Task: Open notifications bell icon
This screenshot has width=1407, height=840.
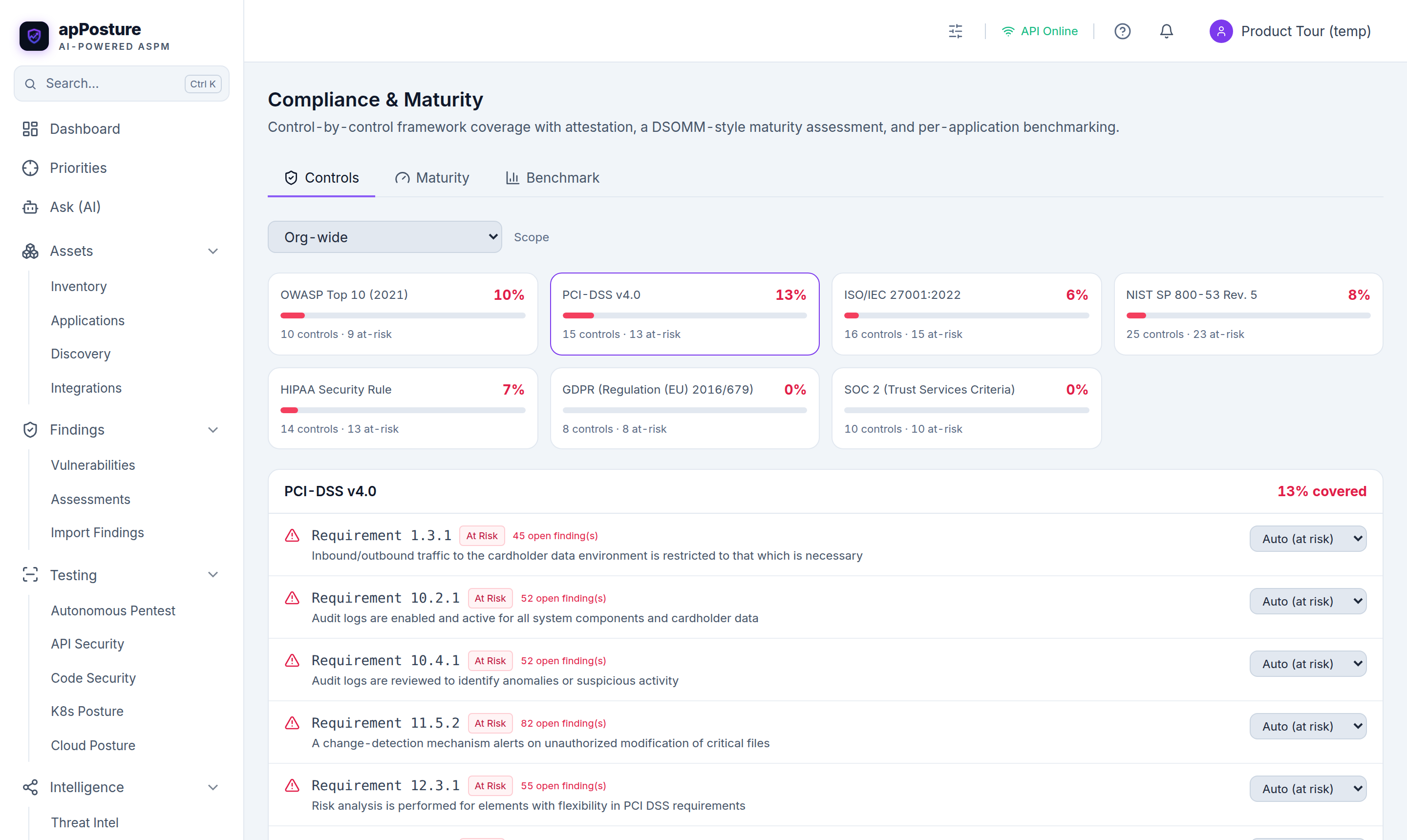Action: 1166,31
